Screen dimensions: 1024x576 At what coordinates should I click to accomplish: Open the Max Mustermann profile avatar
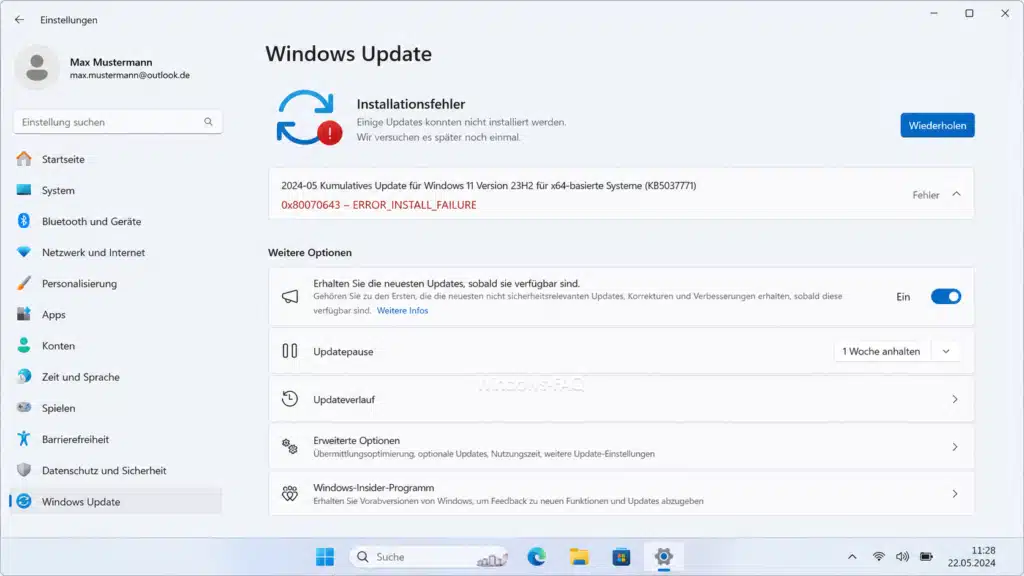point(37,67)
